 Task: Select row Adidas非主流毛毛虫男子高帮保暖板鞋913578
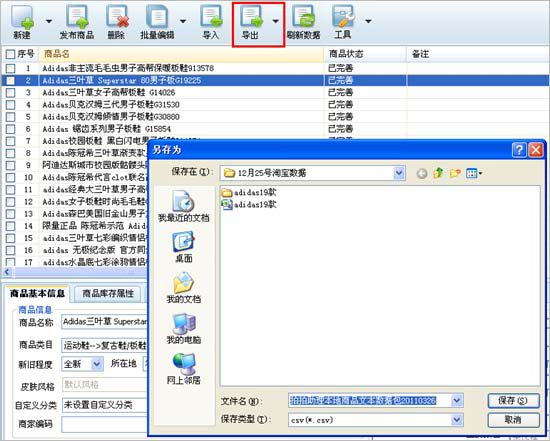tap(275, 68)
